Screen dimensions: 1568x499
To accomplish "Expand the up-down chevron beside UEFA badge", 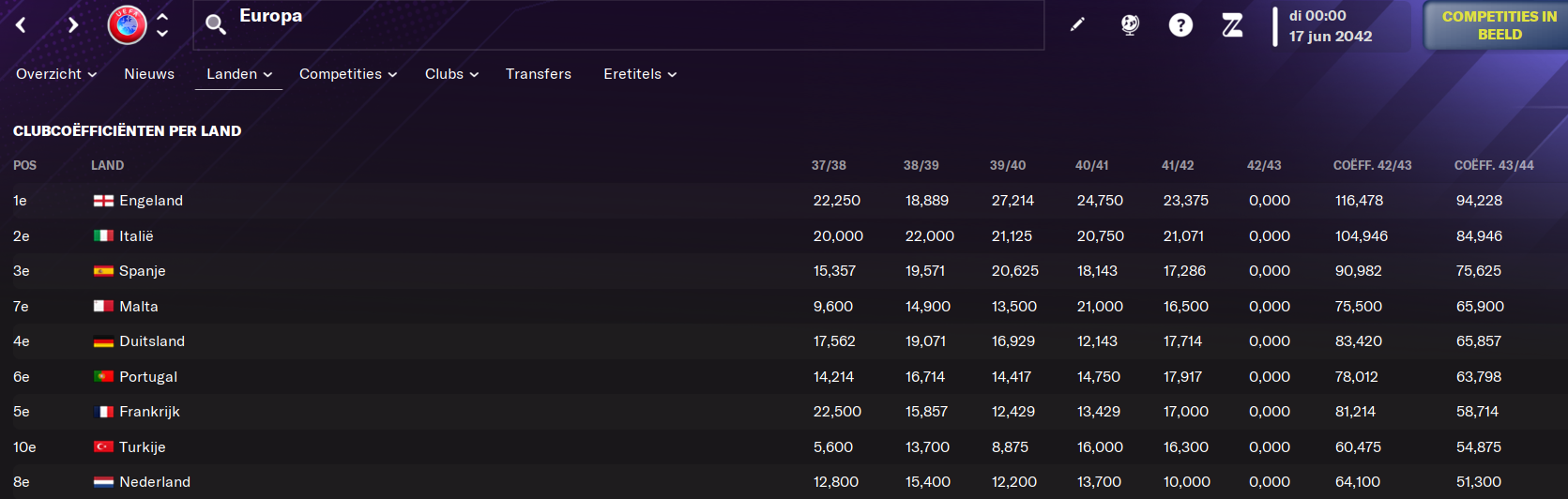I will (x=162, y=25).
